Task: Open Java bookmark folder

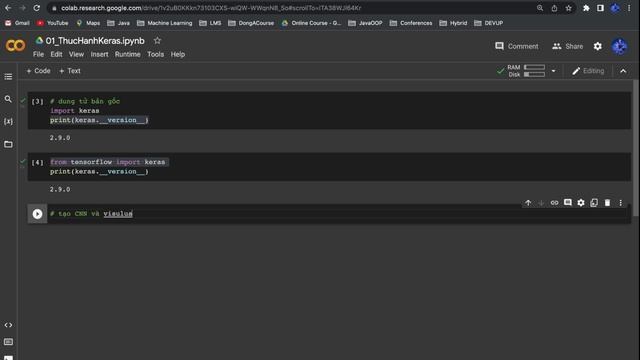Action: (x=118, y=23)
